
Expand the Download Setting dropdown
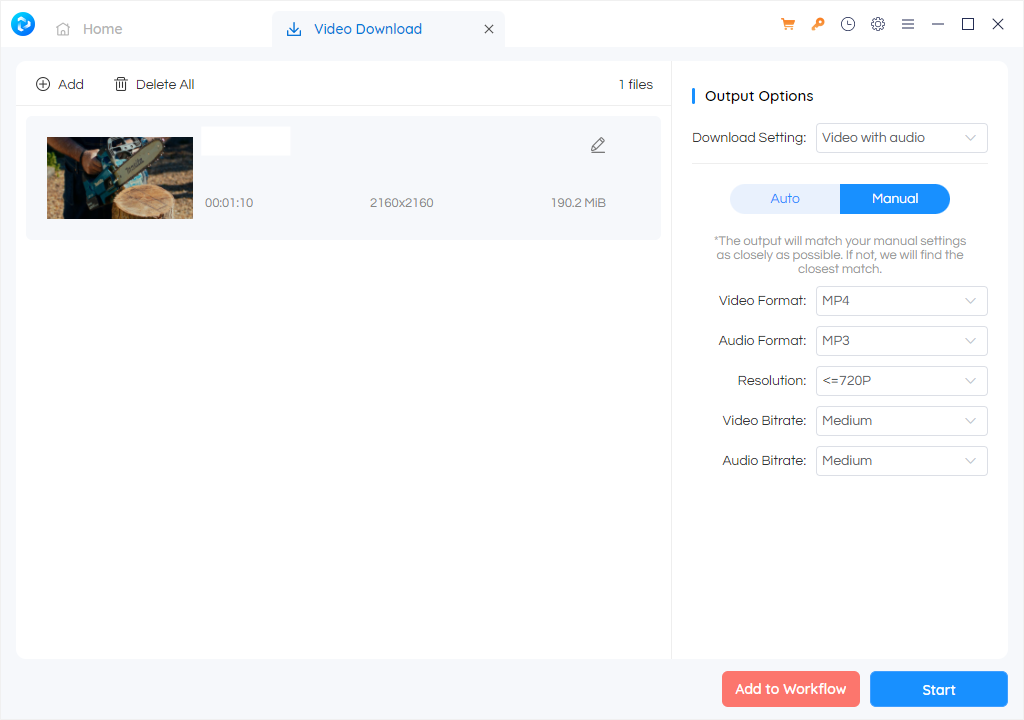(901, 138)
